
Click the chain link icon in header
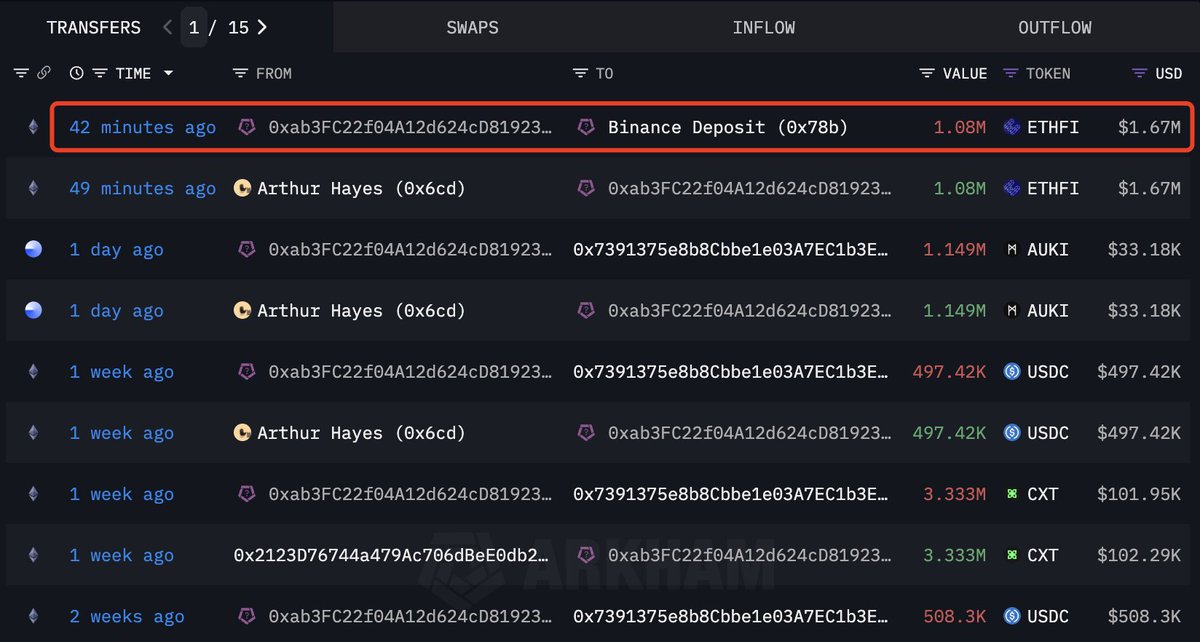44,73
